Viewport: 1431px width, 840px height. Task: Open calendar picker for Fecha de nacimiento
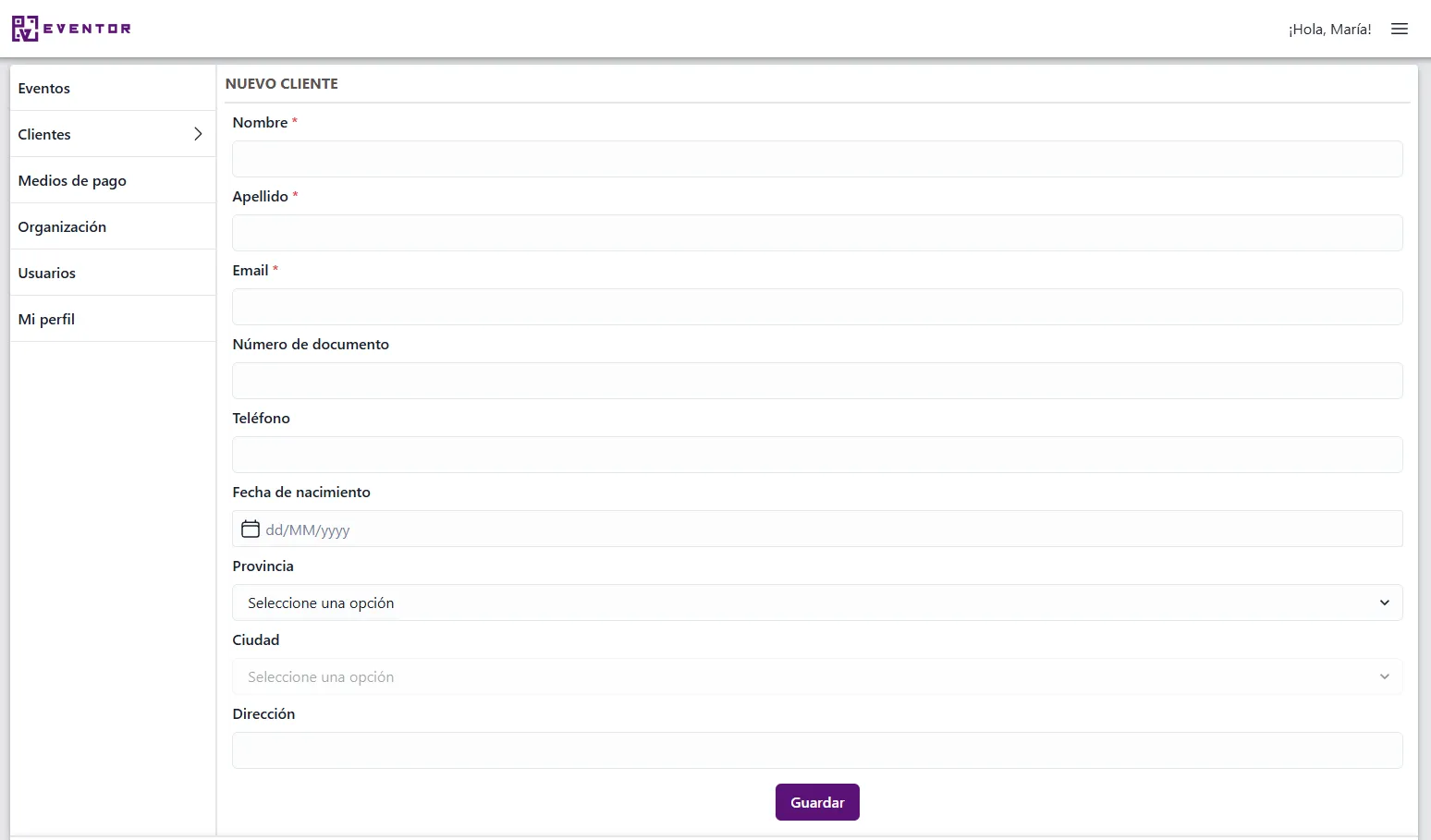(251, 529)
